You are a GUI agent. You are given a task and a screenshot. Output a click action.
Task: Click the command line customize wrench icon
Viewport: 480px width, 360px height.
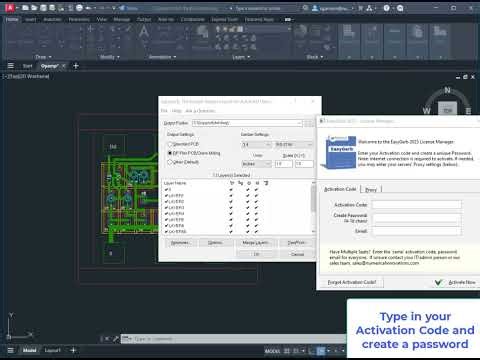(x=115, y=339)
